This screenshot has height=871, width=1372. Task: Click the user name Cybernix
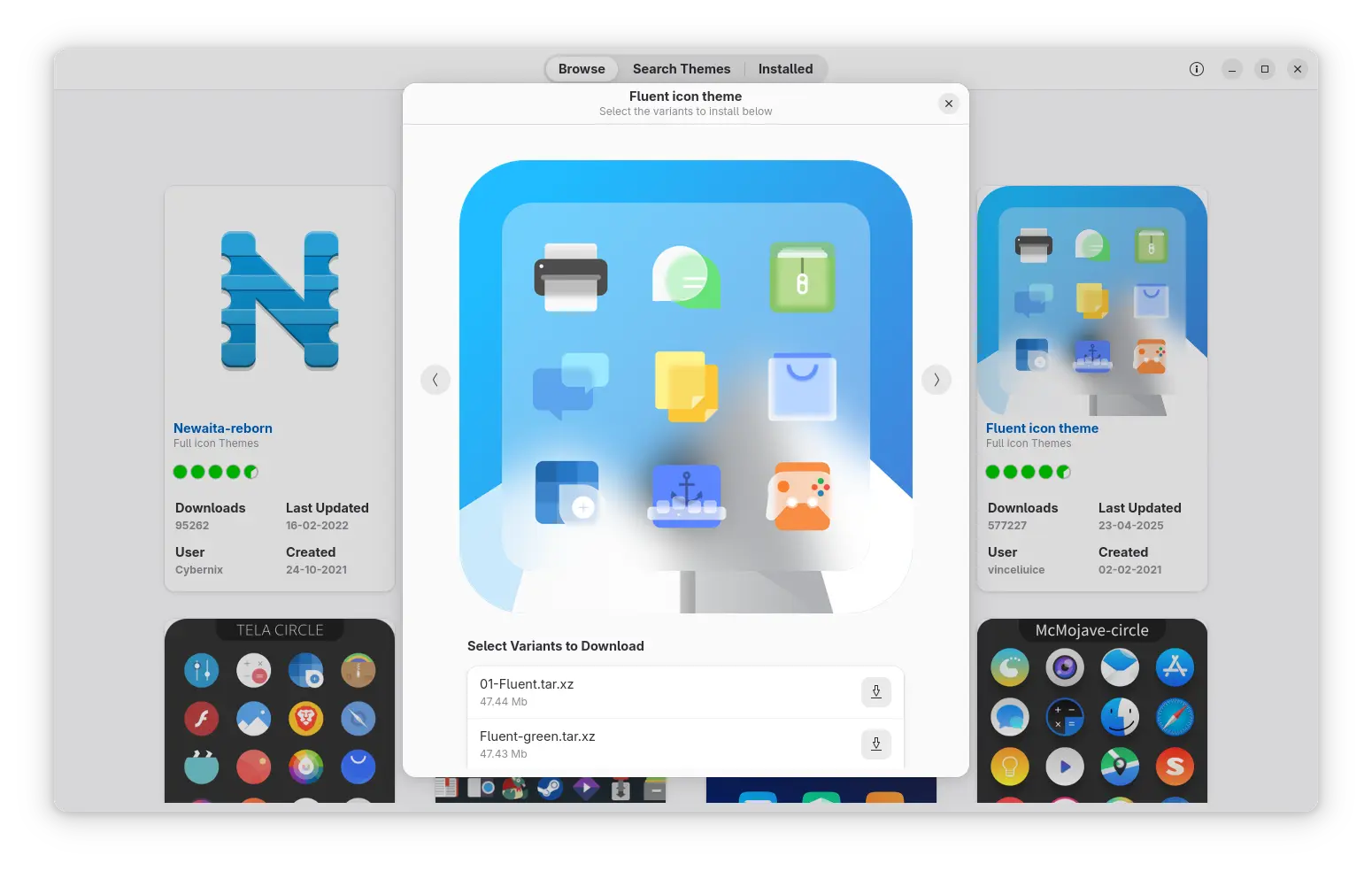199,570
